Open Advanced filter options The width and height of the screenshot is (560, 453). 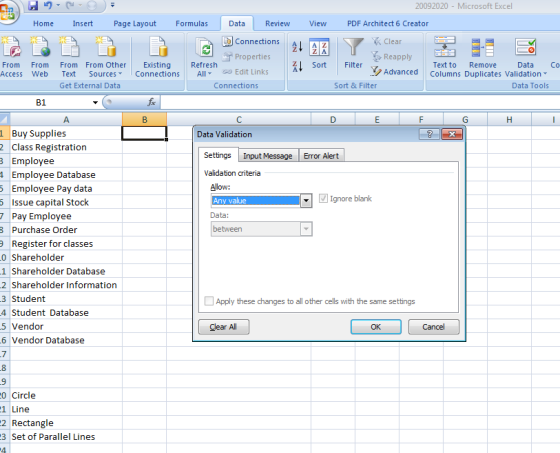click(395, 72)
